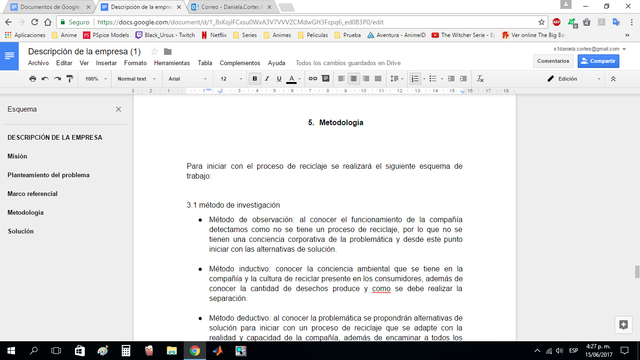Click the blue Compartir button

tap(598, 61)
